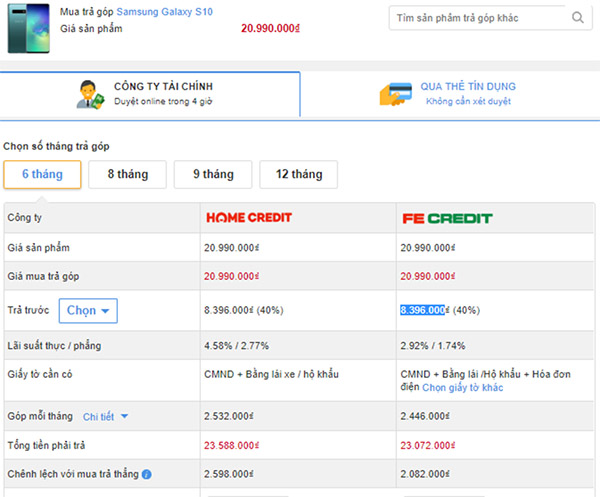Click CMND + Bằng lái xe / hộ khẩu text
600x497 pixels.
[271, 374]
